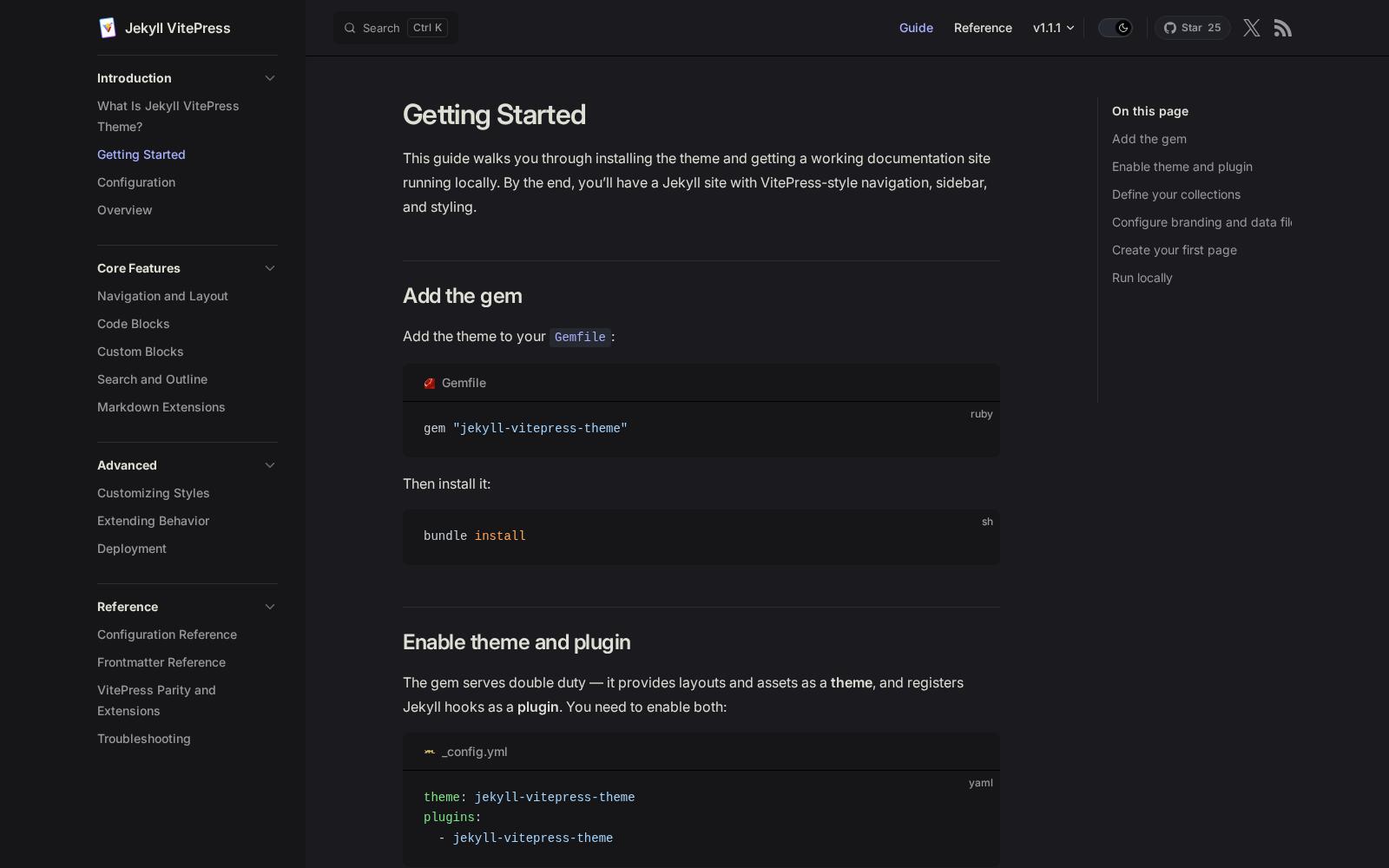This screenshot has height=868, width=1389.
Task: Open the RSS feed icon
Action: (1283, 28)
